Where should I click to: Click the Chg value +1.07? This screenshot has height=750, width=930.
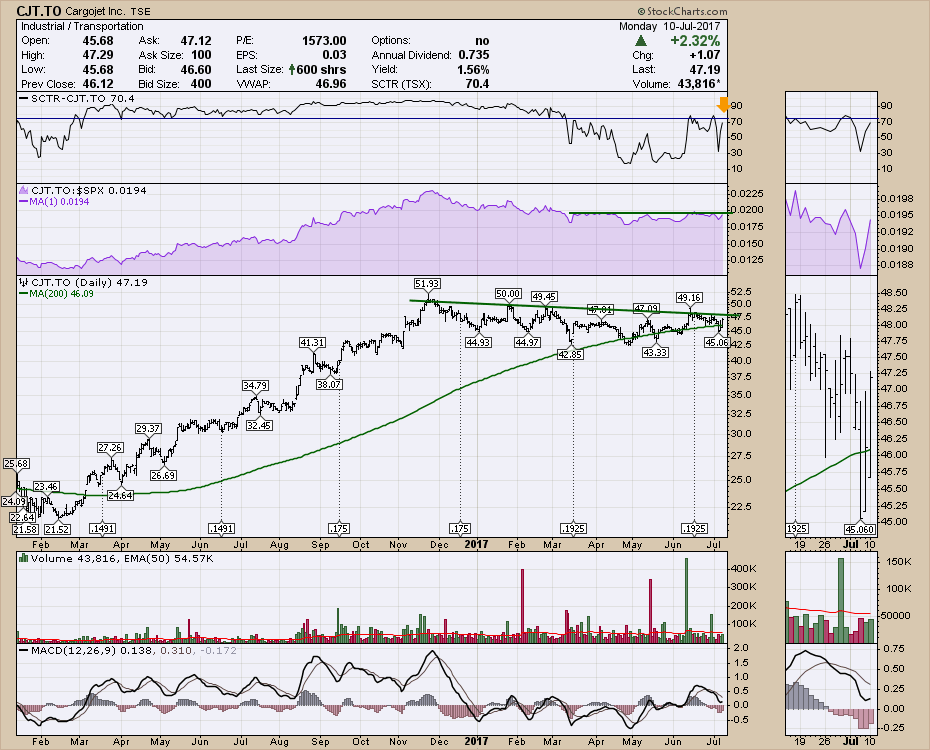[x=705, y=55]
